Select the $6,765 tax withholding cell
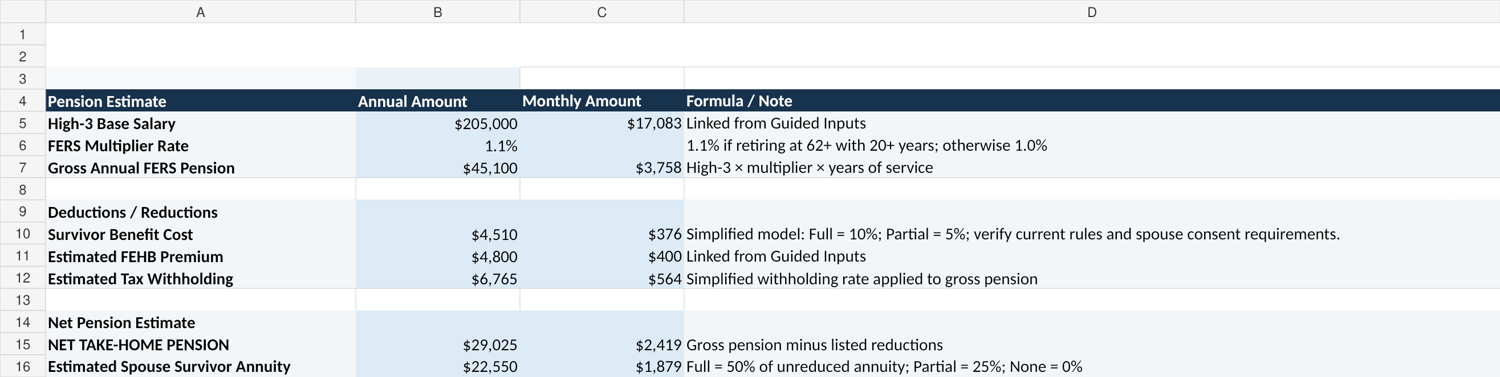The height and width of the screenshot is (377, 1500). (x=438, y=278)
